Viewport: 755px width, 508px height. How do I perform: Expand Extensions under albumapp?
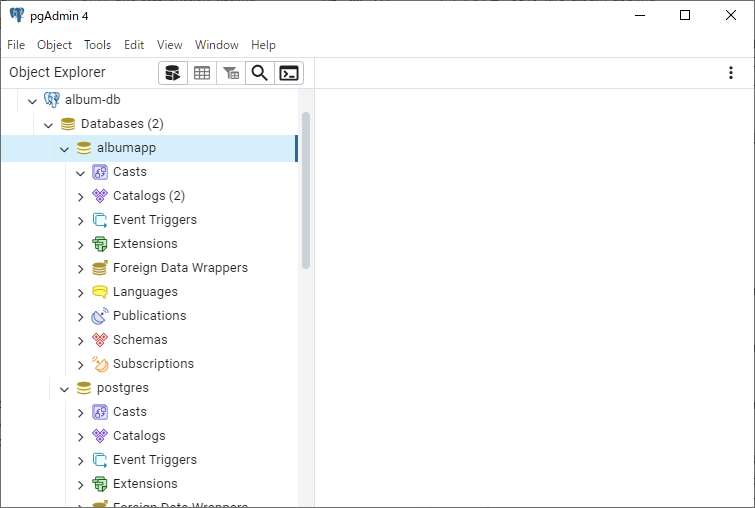point(80,245)
